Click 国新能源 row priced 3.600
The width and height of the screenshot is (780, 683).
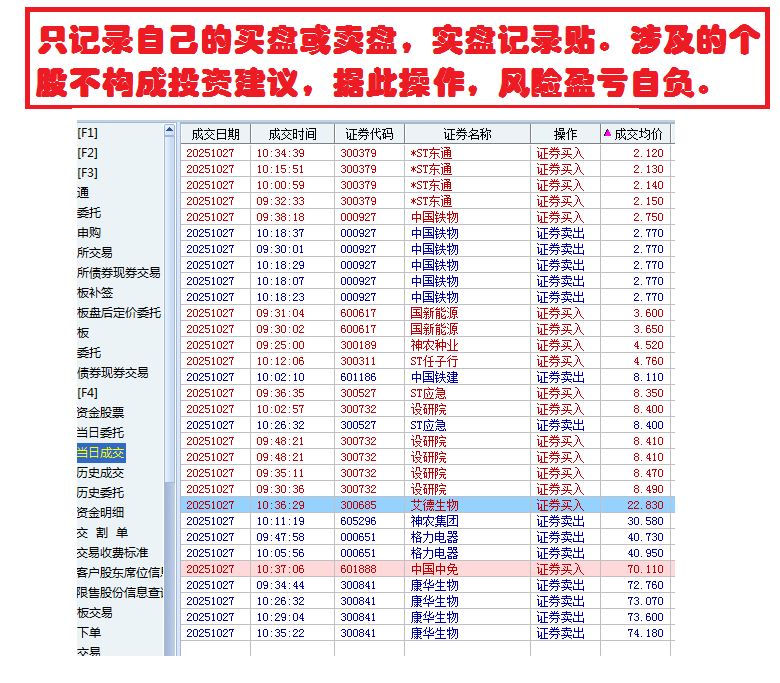point(428,313)
